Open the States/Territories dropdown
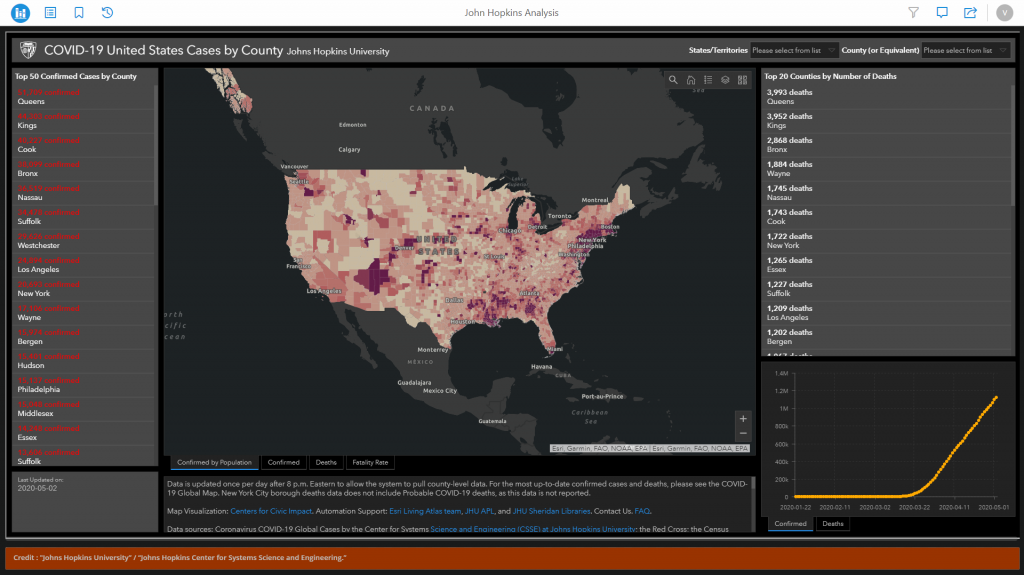Screen dimensions: 1024x575 click(x=793, y=50)
